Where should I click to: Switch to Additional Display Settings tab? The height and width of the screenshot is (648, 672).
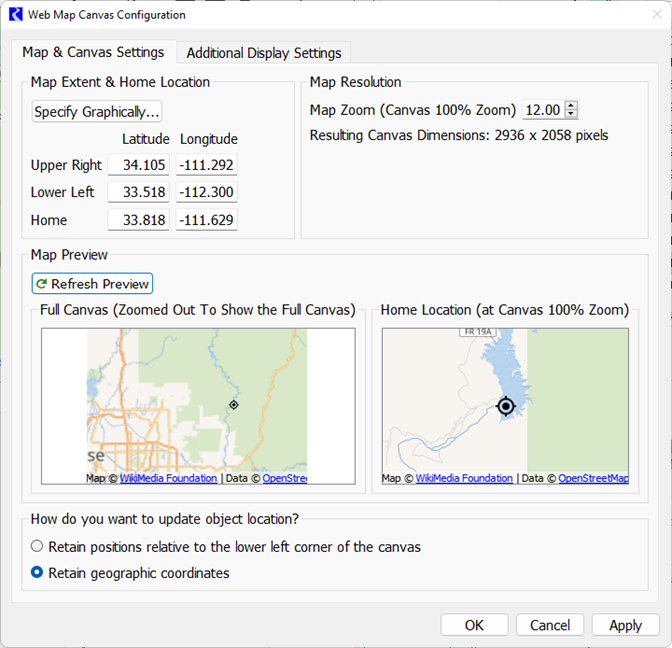[x=263, y=53]
